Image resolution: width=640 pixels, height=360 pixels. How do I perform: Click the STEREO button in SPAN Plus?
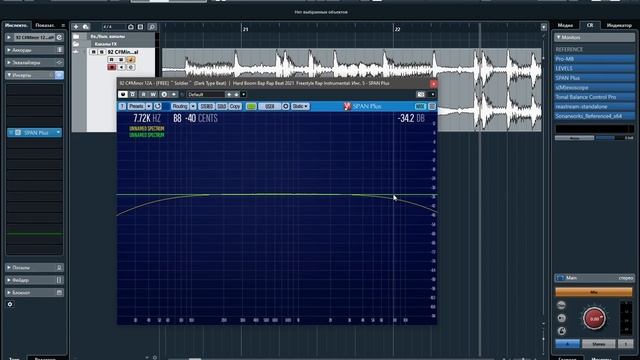(x=207, y=106)
